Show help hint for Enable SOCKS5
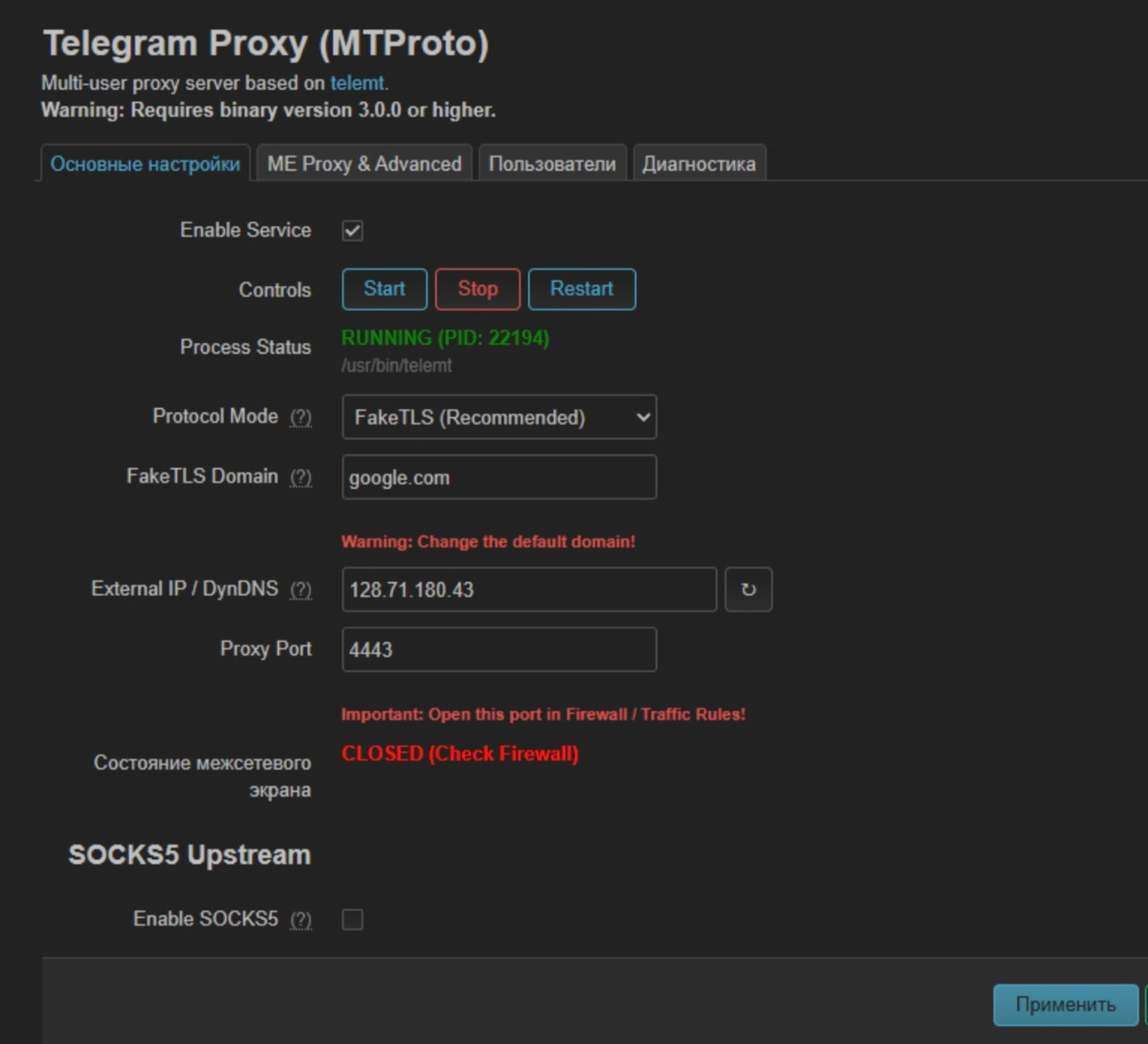The height and width of the screenshot is (1044, 1148). click(300, 919)
